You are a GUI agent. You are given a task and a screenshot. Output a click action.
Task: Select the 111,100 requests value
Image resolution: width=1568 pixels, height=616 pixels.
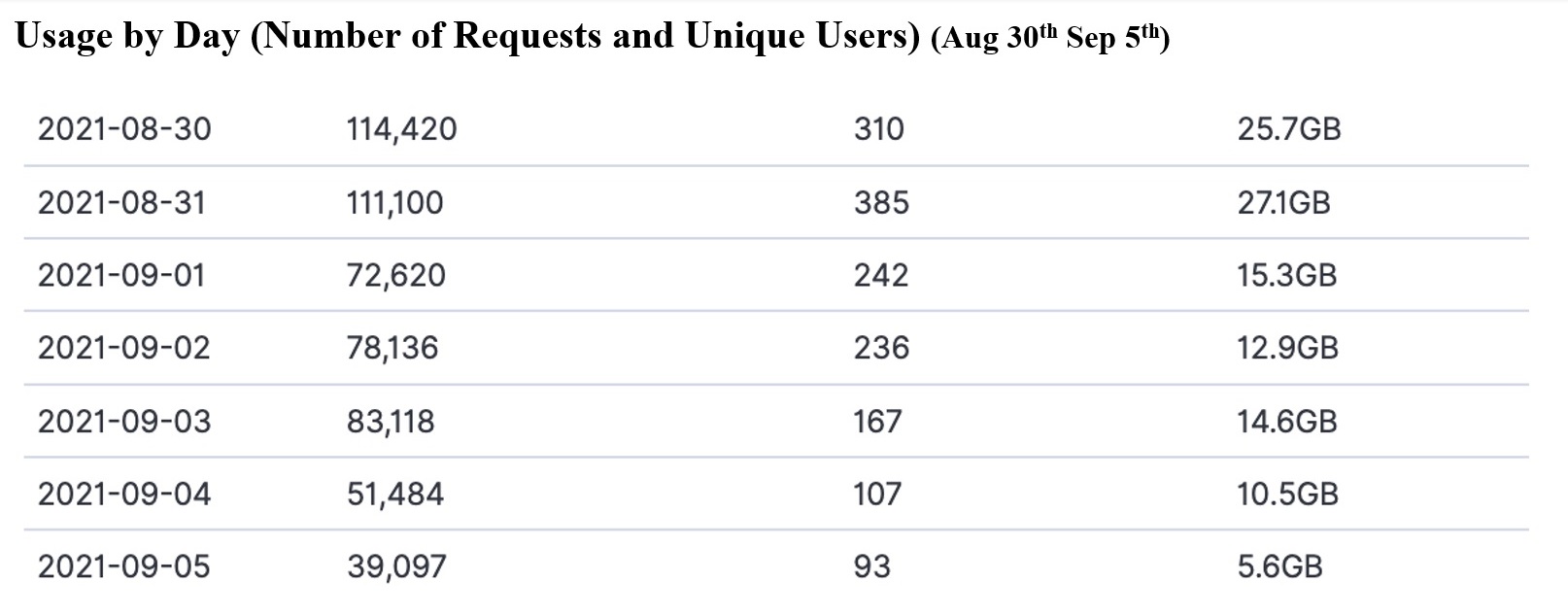(394, 202)
